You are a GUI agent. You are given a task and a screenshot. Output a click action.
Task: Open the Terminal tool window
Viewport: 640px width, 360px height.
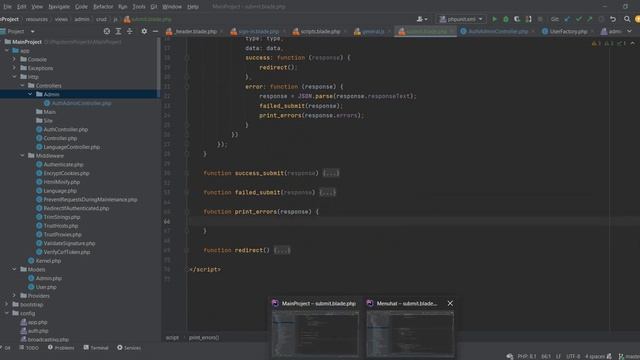tap(96, 348)
